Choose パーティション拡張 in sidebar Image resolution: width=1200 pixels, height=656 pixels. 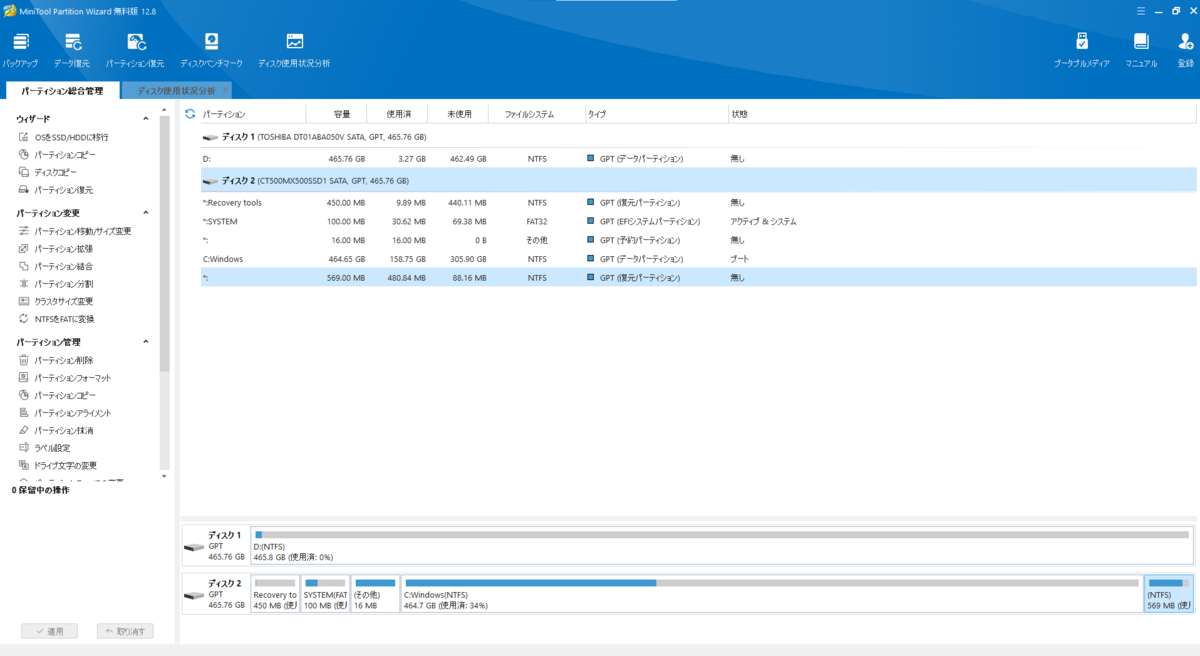click(55, 249)
